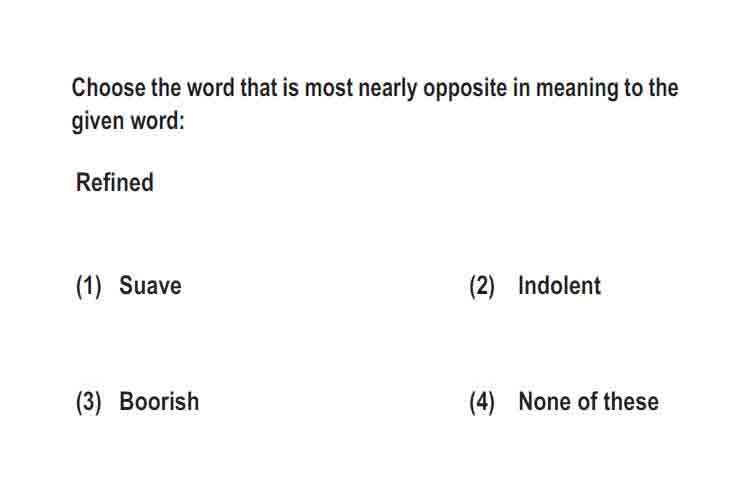
Task: Click the word 'that' in the question
Action: point(259,88)
